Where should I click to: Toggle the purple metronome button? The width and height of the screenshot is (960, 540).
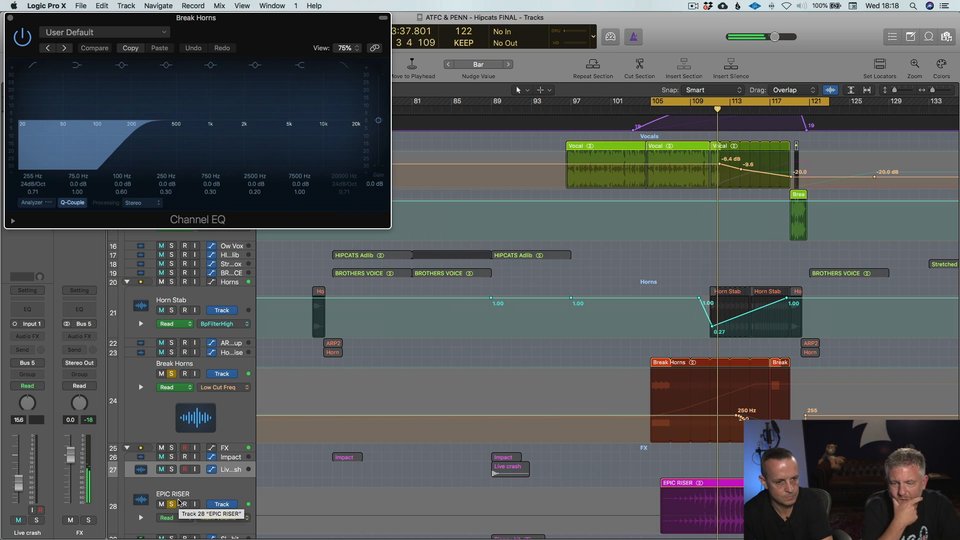pyautogui.click(x=633, y=37)
